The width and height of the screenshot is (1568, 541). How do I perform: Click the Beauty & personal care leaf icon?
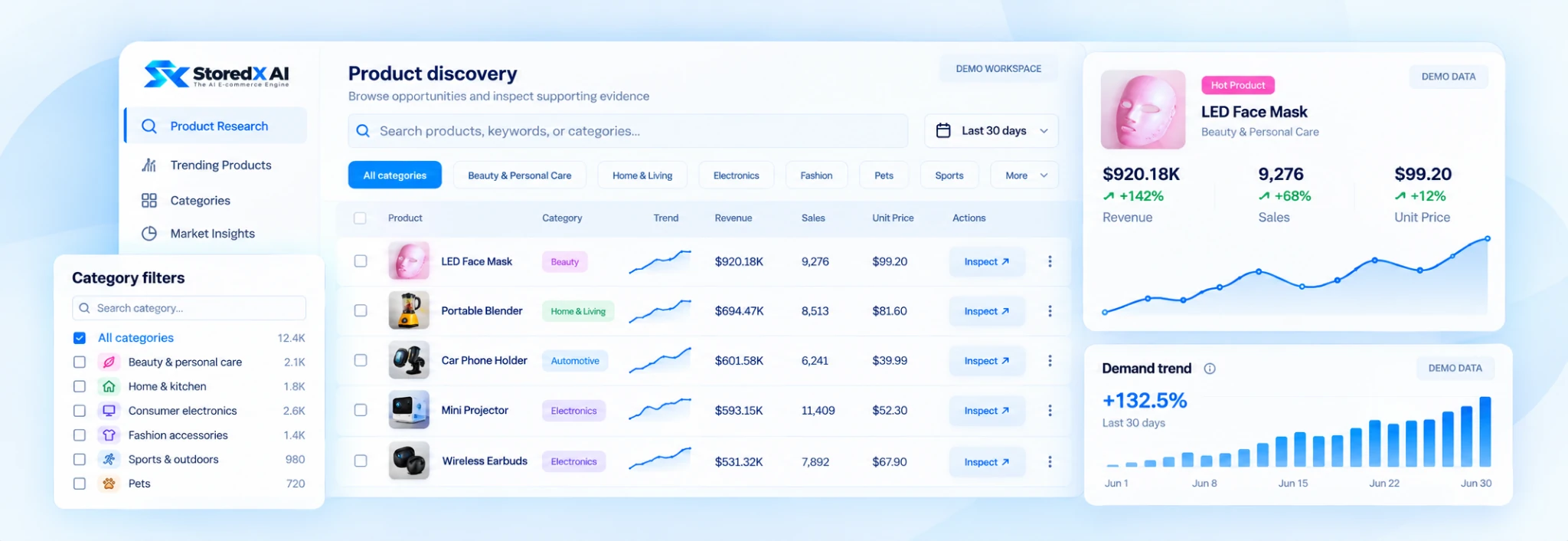(x=109, y=362)
